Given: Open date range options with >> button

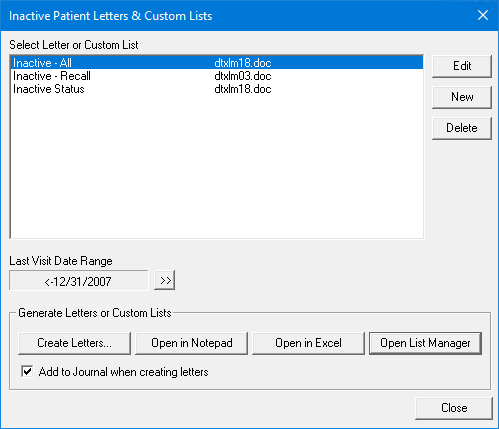Looking at the screenshot, I should (x=165, y=280).
